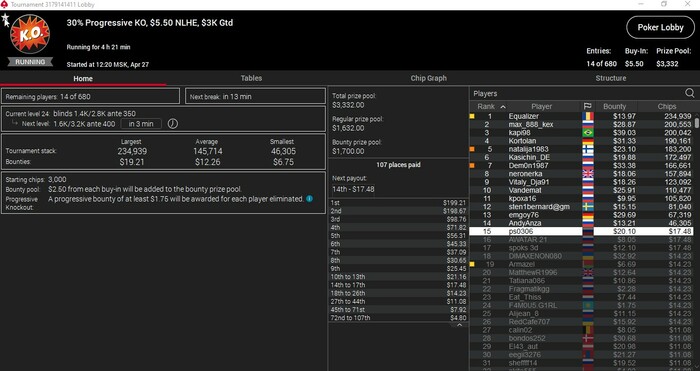Open the Tables tab
The width and height of the screenshot is (700, 371).
(251, 78)
